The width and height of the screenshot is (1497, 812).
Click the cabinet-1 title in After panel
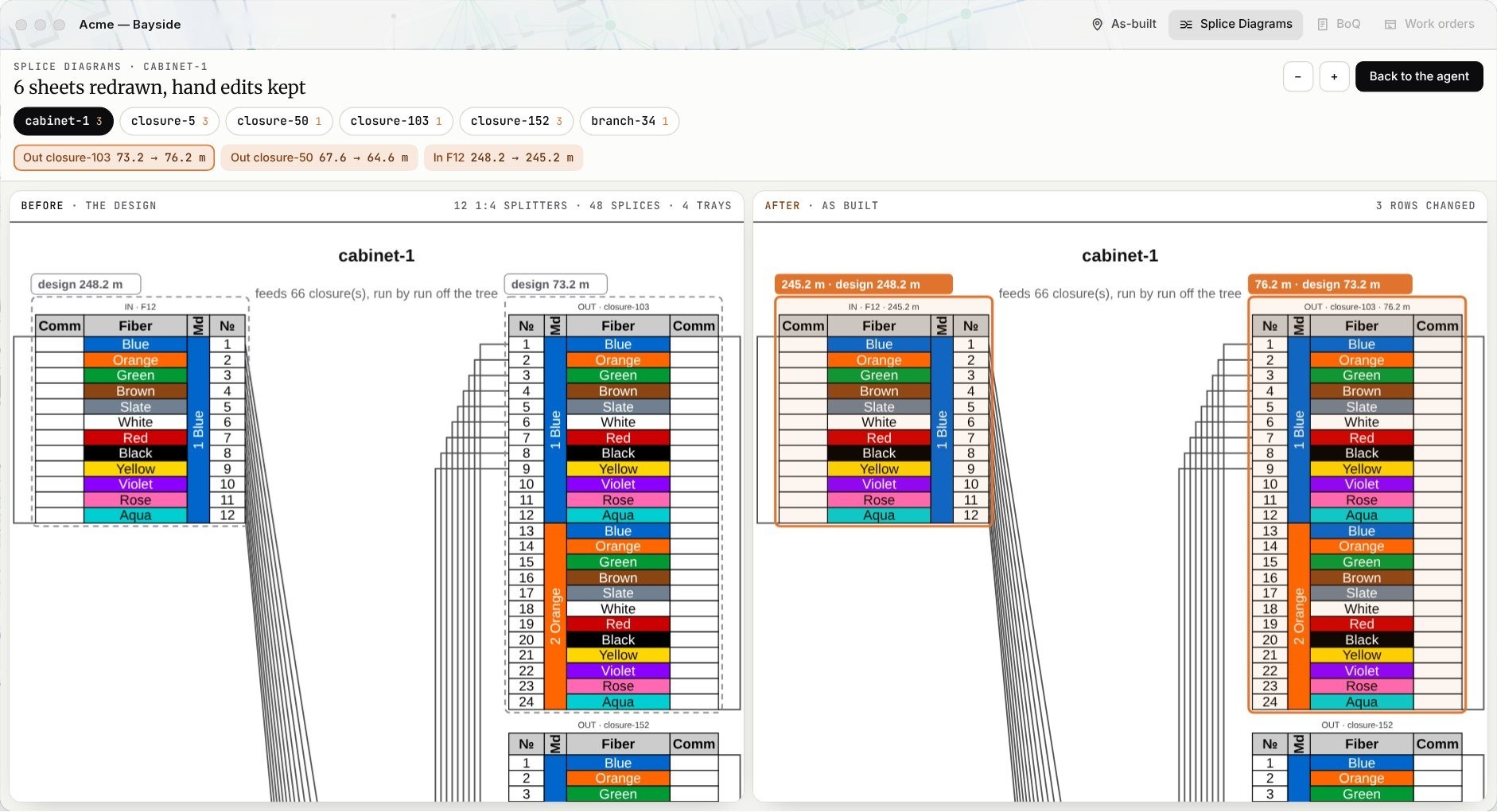tap(1120, 255)
